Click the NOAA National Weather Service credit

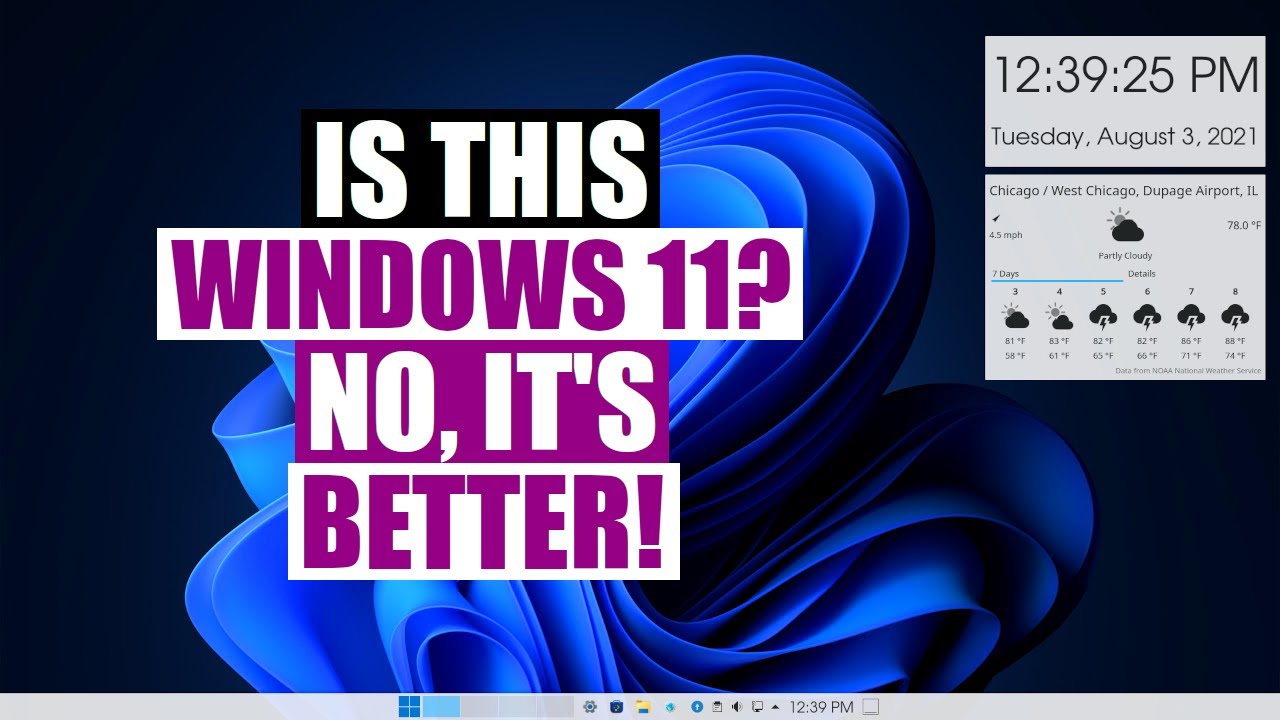click(x=1189, y=371)
